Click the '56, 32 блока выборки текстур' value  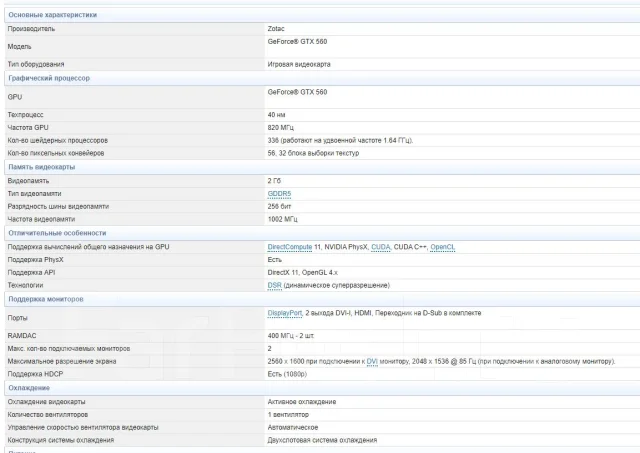pyautogui.click(x=313, y=153)
